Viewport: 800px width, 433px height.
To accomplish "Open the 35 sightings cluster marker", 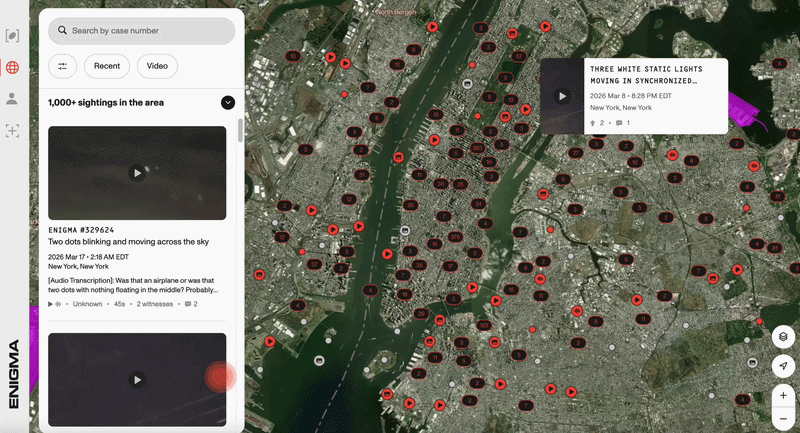I will [419, 265].
